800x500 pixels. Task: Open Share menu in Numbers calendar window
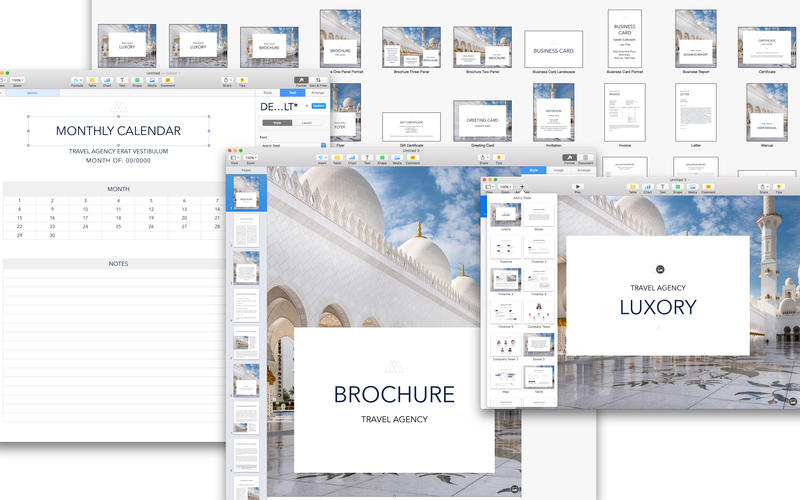[227, 81]
